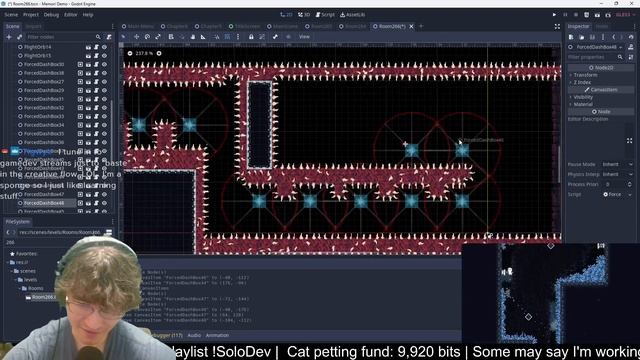This screenshot has height=360, width=640.
Task: Focus the Filter nodes search field
Action: pos(63,37)
